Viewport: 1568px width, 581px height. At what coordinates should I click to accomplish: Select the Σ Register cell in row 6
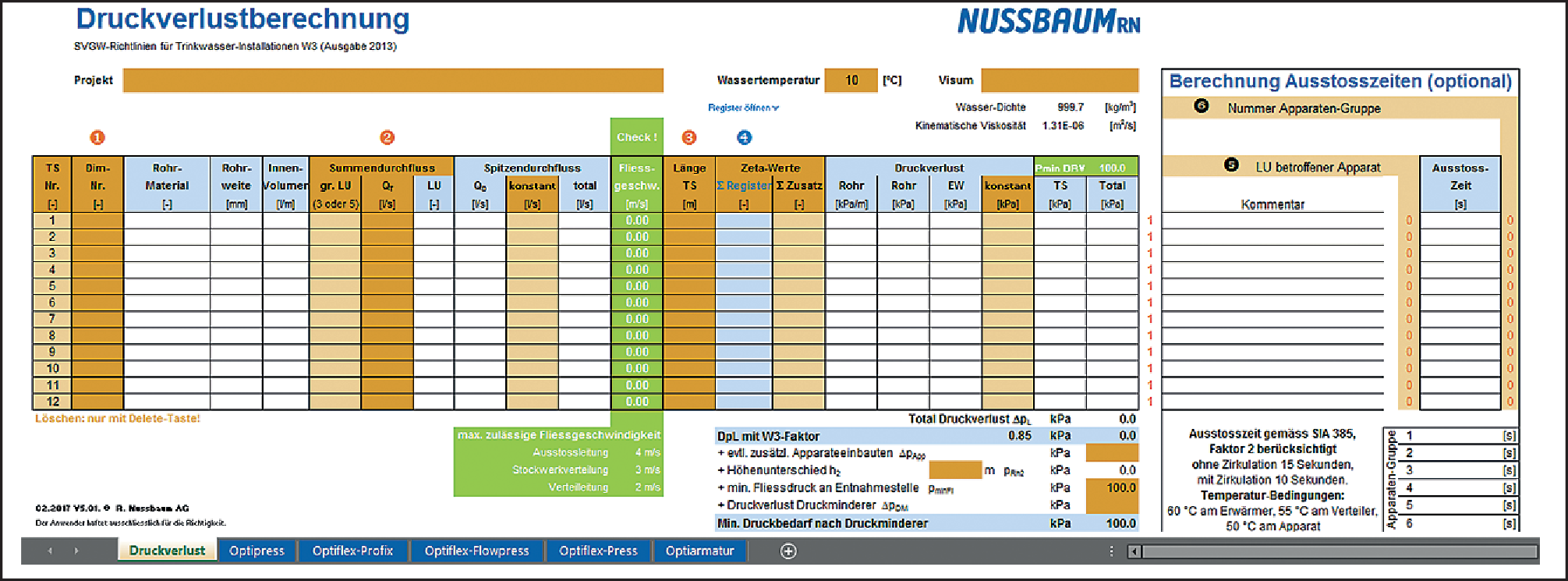(x=744, y=303)
